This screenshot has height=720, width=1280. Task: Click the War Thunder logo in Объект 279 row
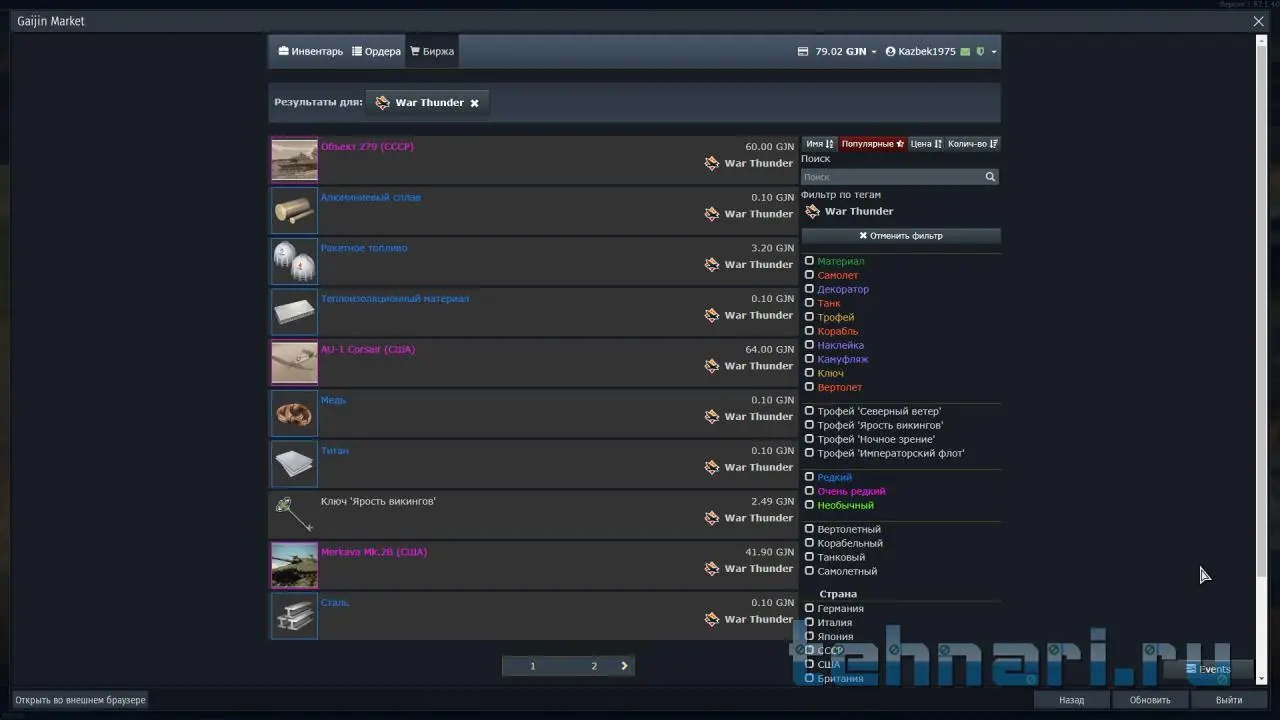[x=712, y=163]
